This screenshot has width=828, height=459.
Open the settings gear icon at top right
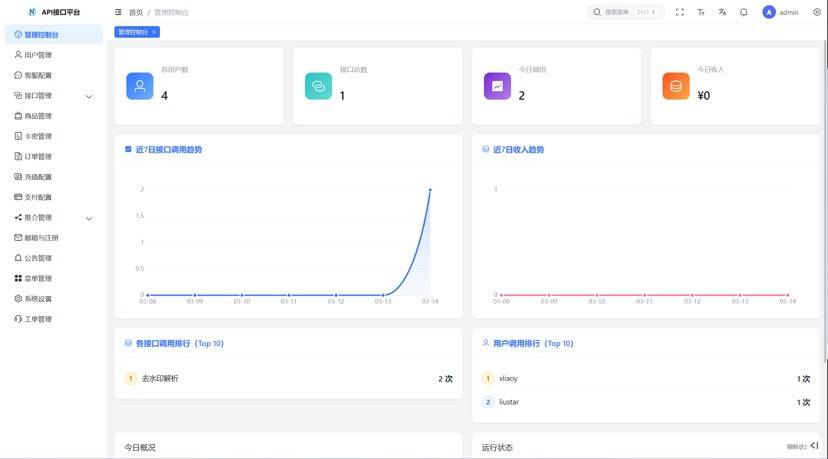coord(817,12)
